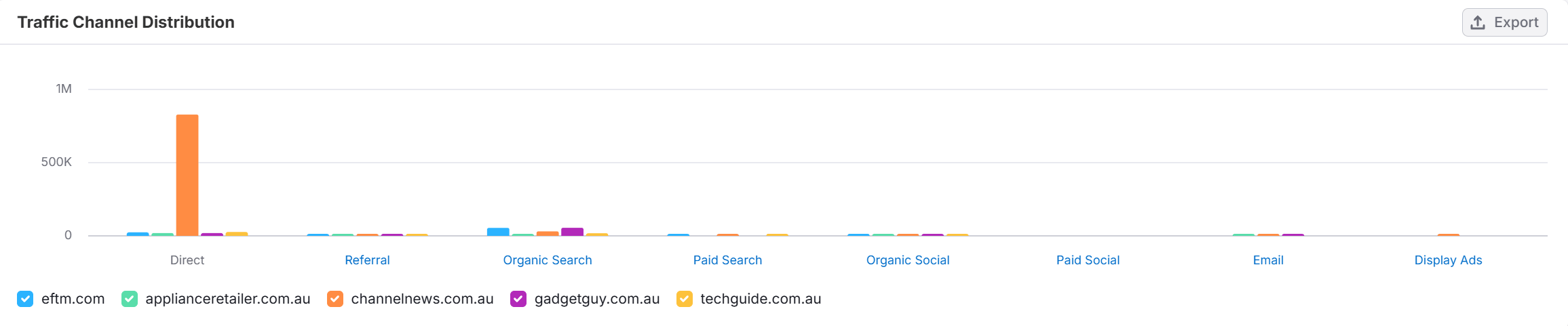1568x326 pixels.
Task: Open the Email channel link
Action: coord(1268,260)
